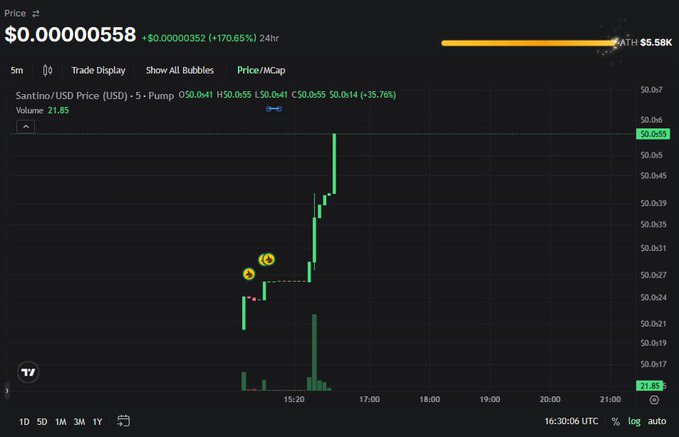This screenshot has width=679, height=437.
Task: Click Show All Bubbles
Action: point(180,70)
